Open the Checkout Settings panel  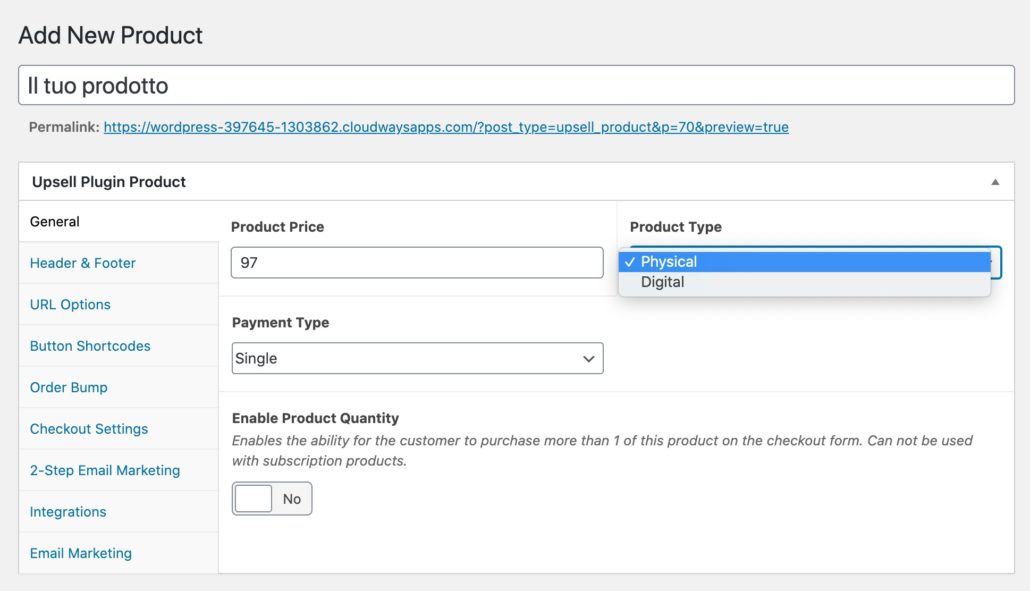pyautogui.click(x=86, y=428)
